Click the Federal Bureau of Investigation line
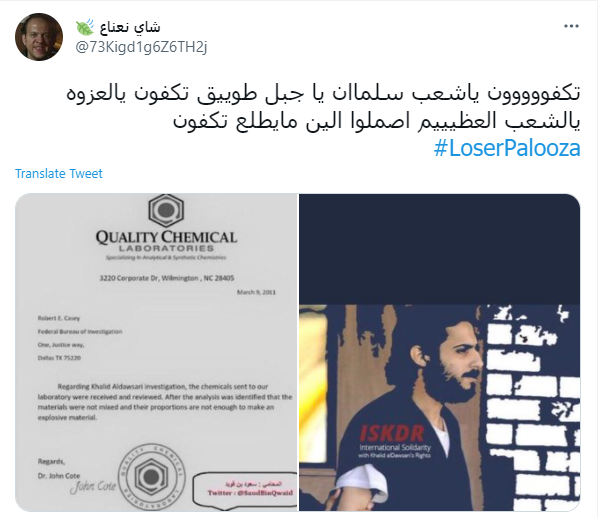The height and width of the screenshot is (518, 600). tap(80, 332)
